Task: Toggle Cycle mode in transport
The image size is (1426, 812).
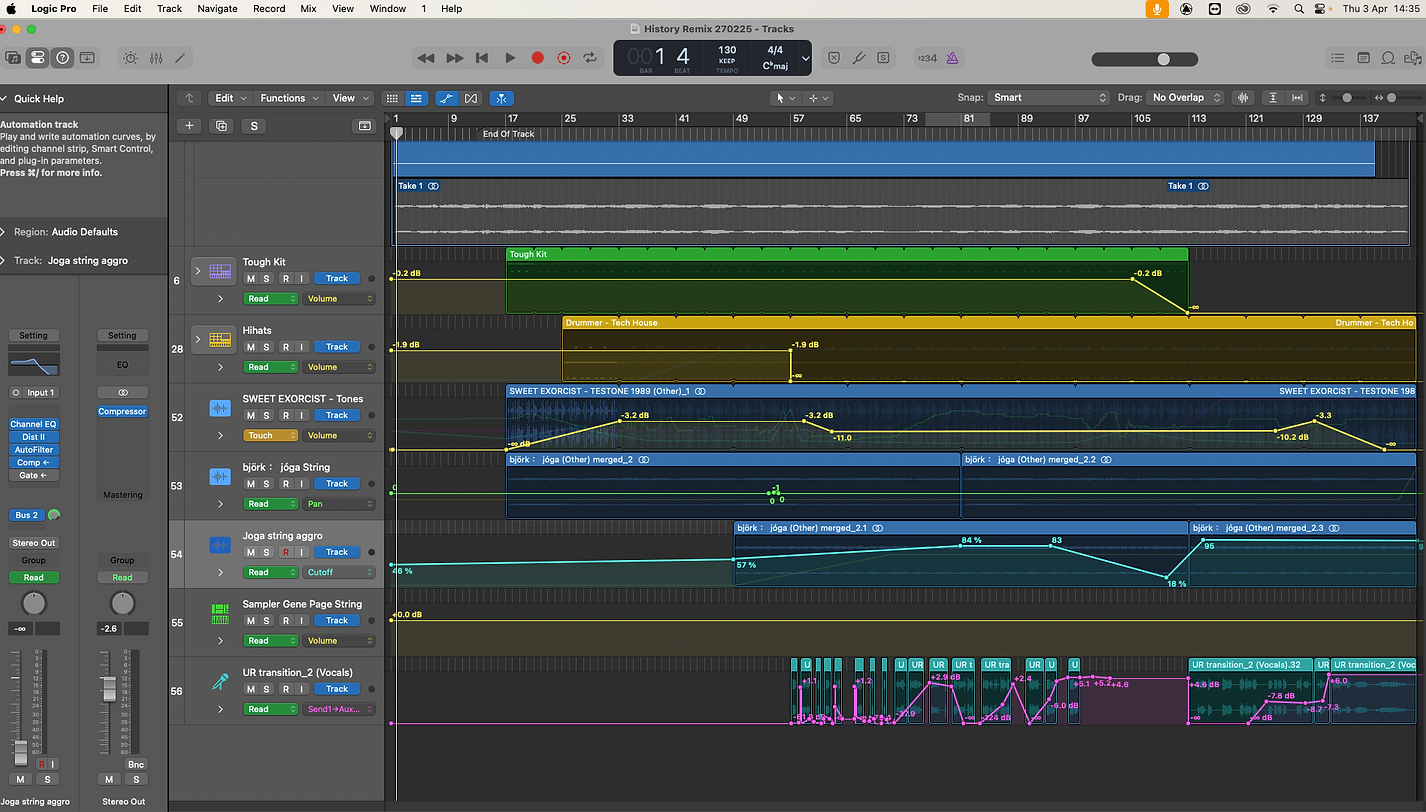Action: click(x=591, y=58)
